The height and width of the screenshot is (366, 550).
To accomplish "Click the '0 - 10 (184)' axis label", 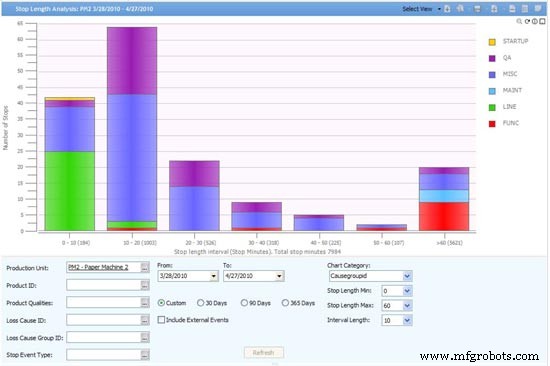I will tap(76, 243).
